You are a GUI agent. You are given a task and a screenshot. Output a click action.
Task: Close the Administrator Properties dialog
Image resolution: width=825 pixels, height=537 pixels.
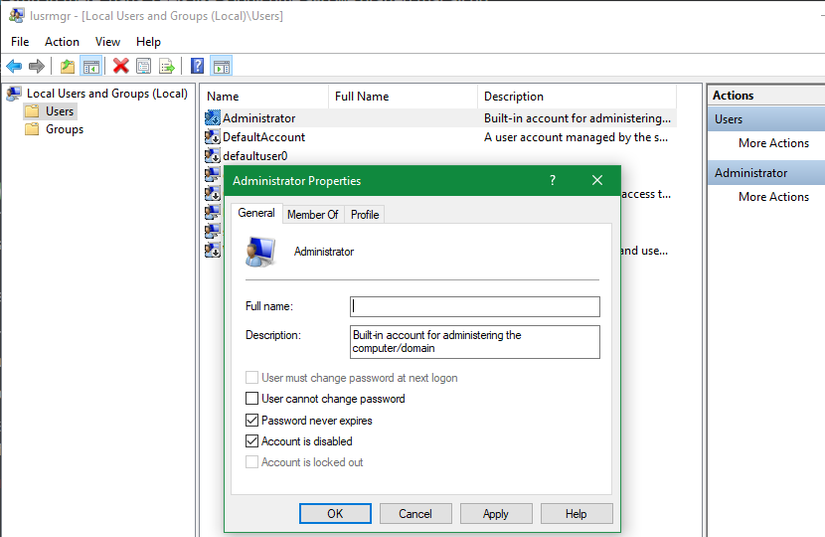point(597,180)
